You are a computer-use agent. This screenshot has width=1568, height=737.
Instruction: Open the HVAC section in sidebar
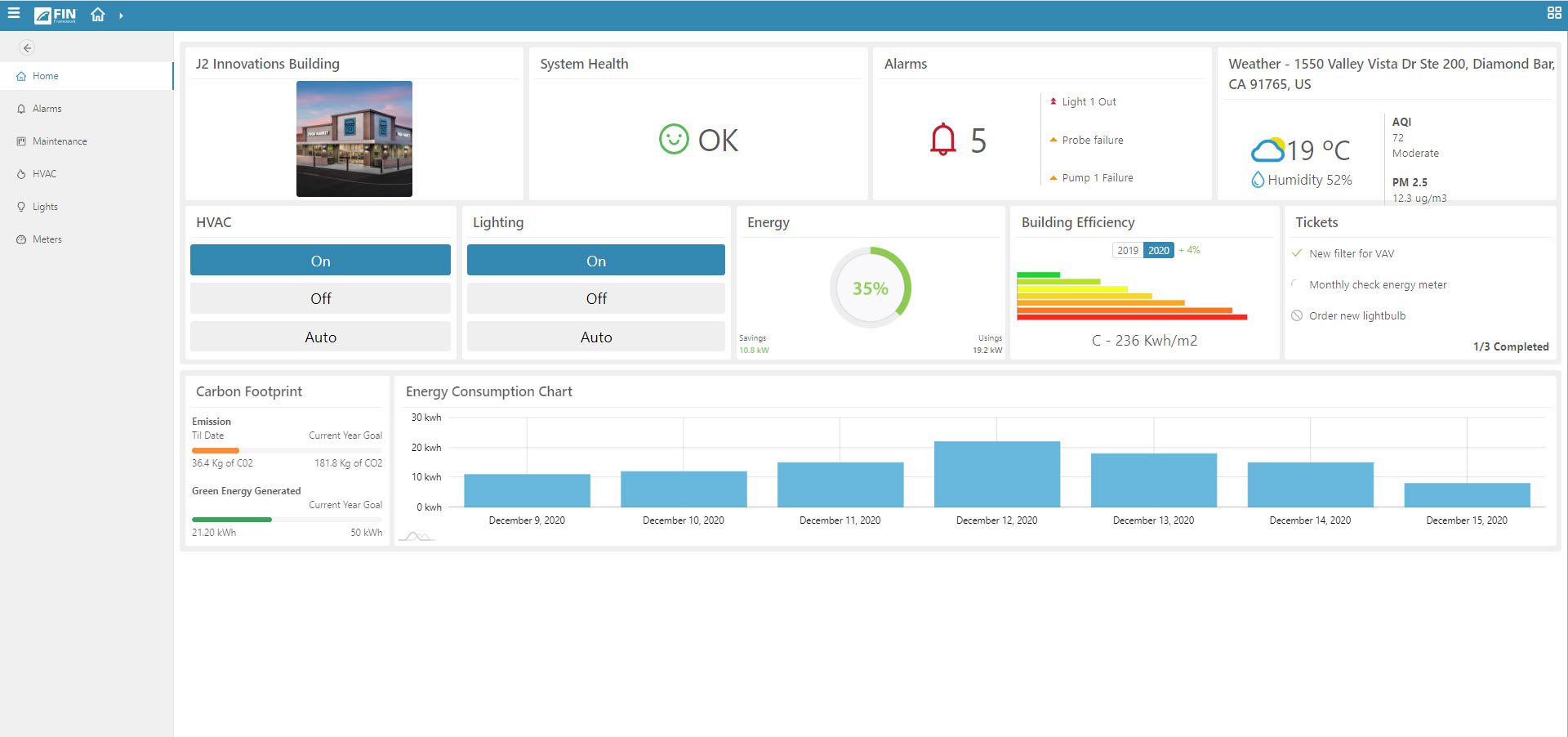click(x=44, y=173)
